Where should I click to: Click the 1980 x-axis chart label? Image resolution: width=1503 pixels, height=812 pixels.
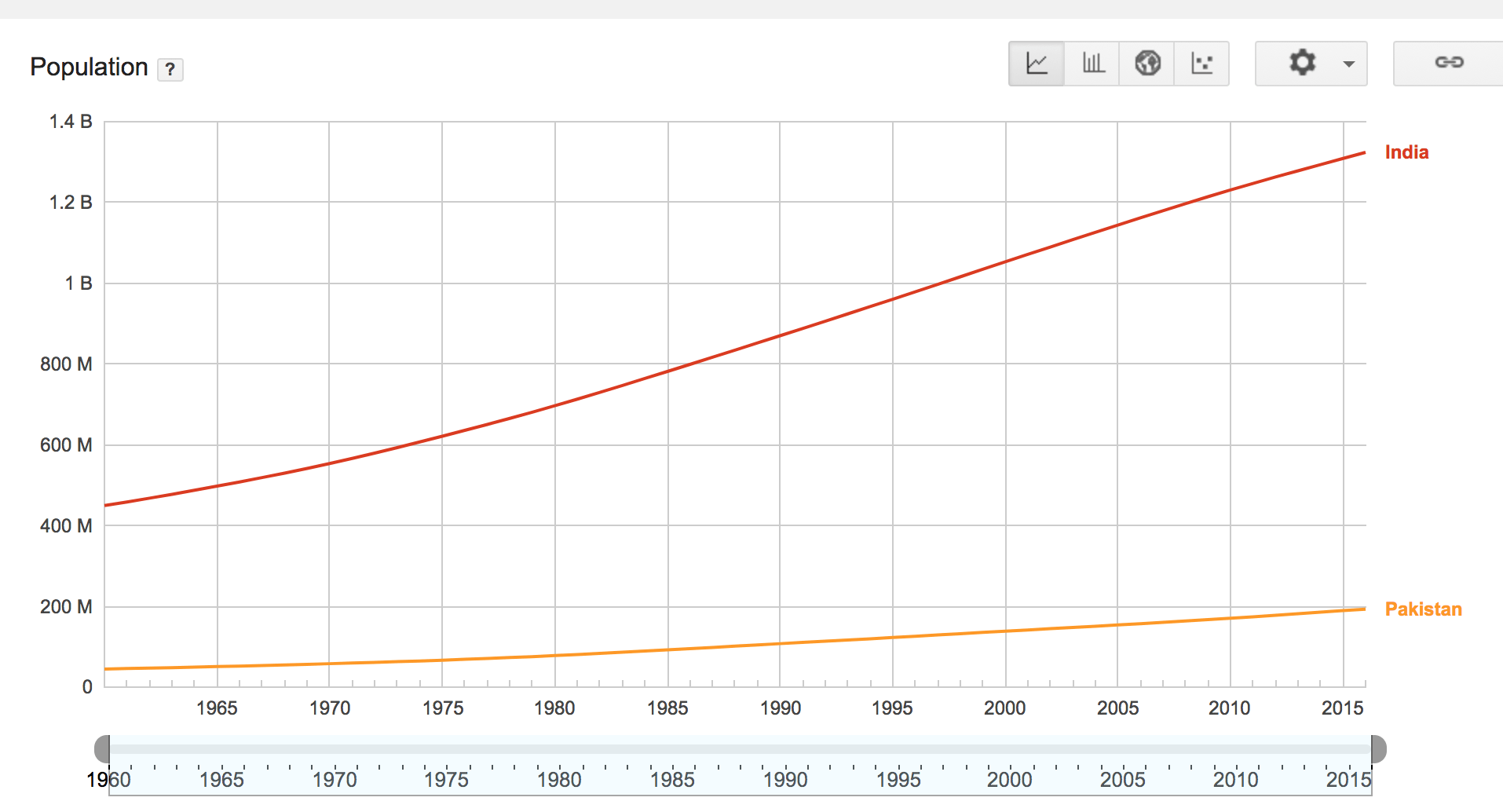pos(554,708)
